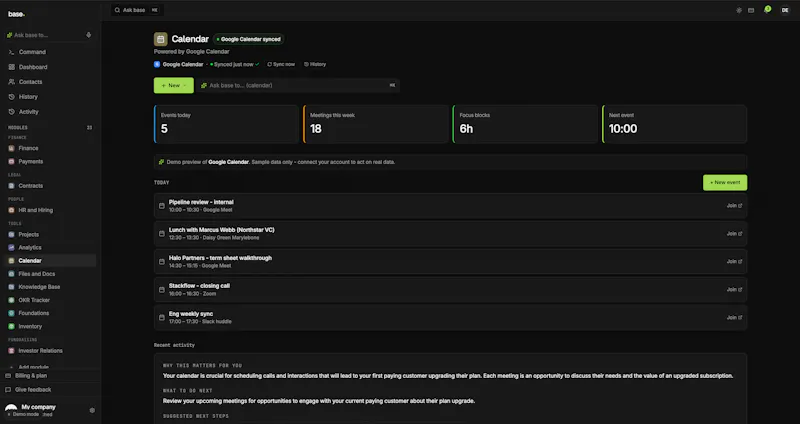Click the Finance module icon
This screenshot has height=424, width=800.
click(x=11, y=148)
